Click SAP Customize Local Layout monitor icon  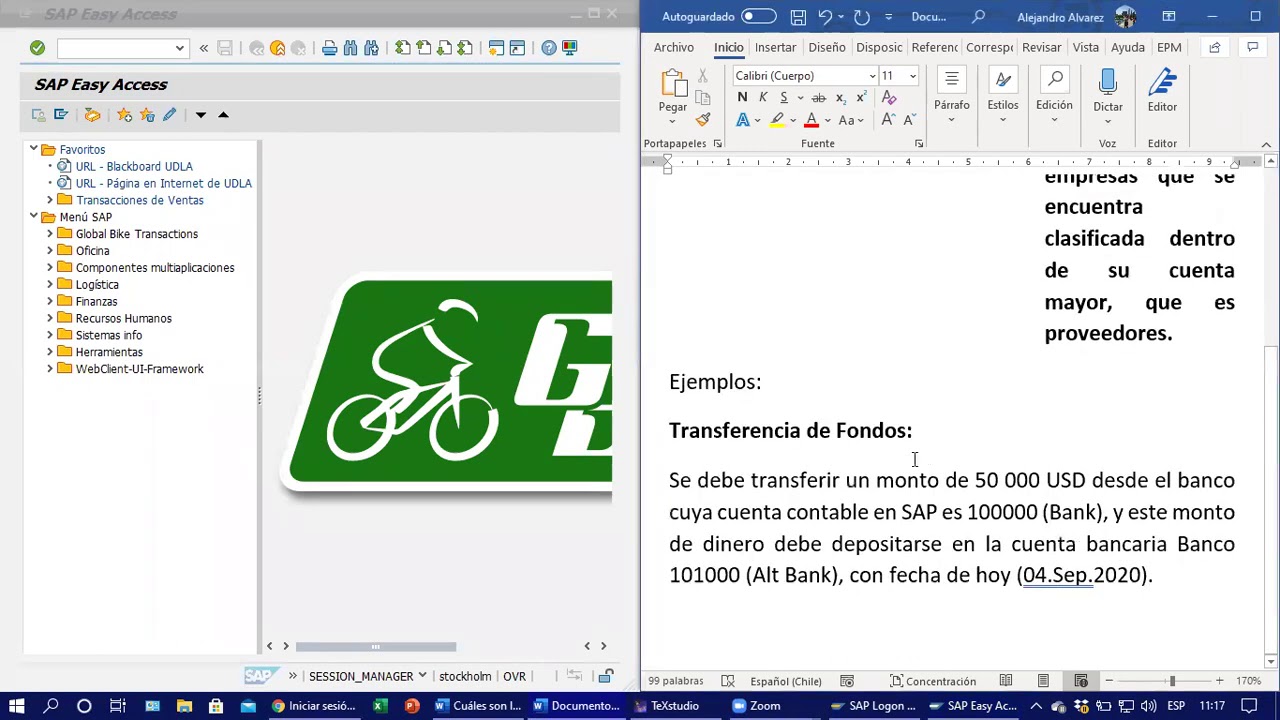570,48
